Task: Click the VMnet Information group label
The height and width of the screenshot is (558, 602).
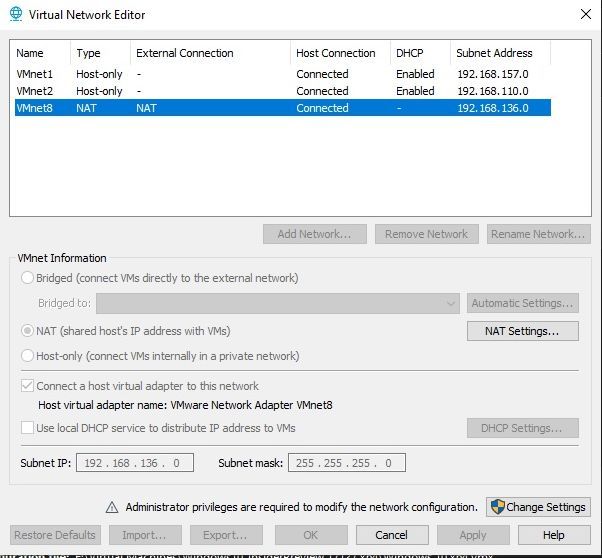Action: click(62, 258)
